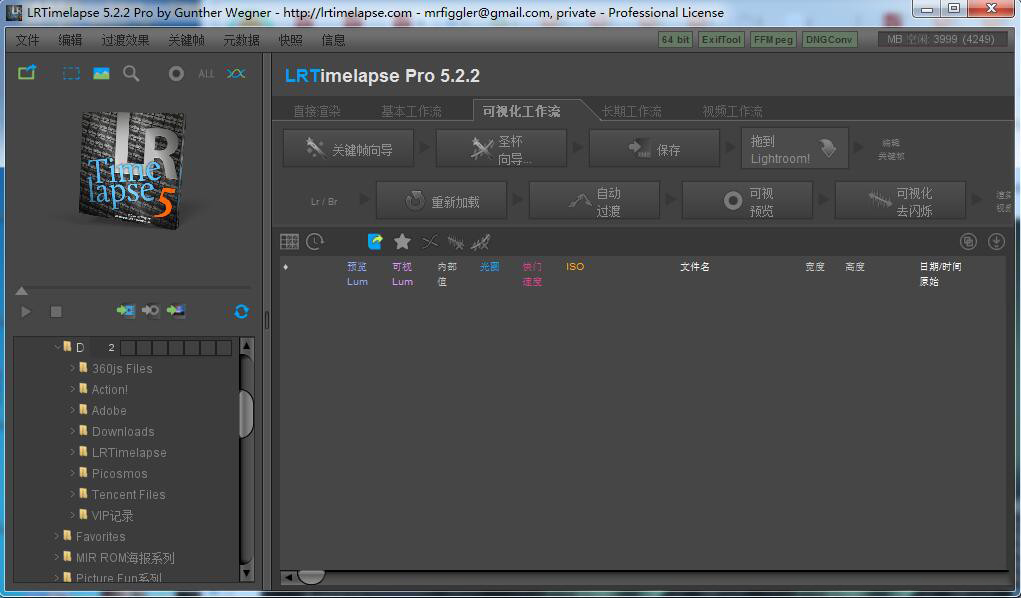Start preview playback with play button
Image resolution: width=1021 pixels, height=598 pixels.
coord(26,312)
